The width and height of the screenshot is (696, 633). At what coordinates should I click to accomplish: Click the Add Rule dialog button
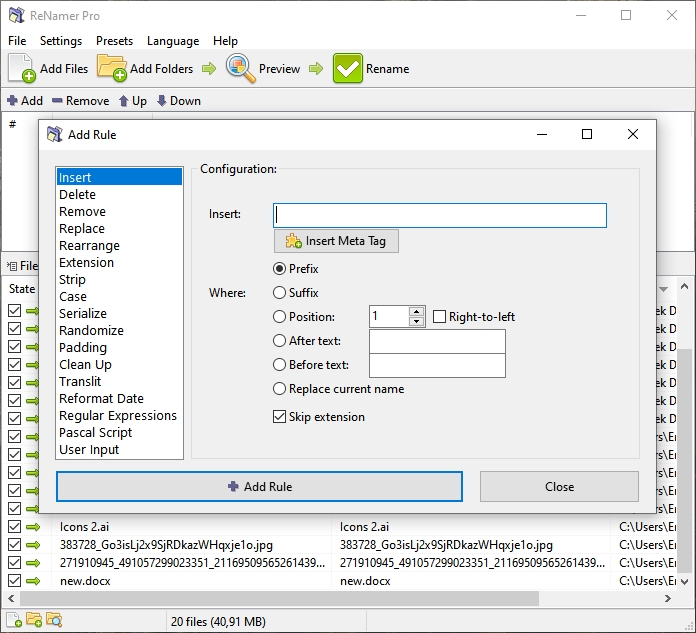tap(259, 487)
